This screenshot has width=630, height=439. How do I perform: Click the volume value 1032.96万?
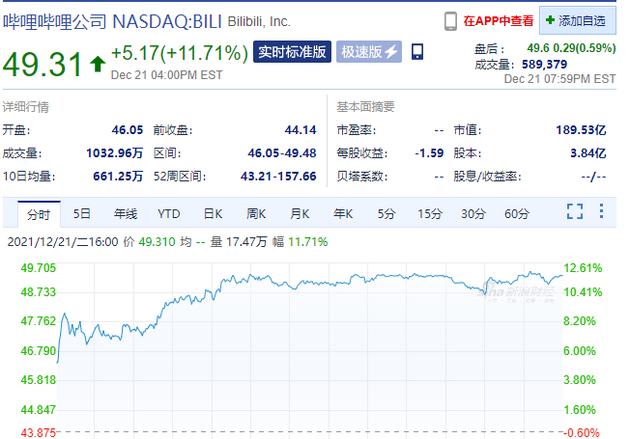[115, 153]
